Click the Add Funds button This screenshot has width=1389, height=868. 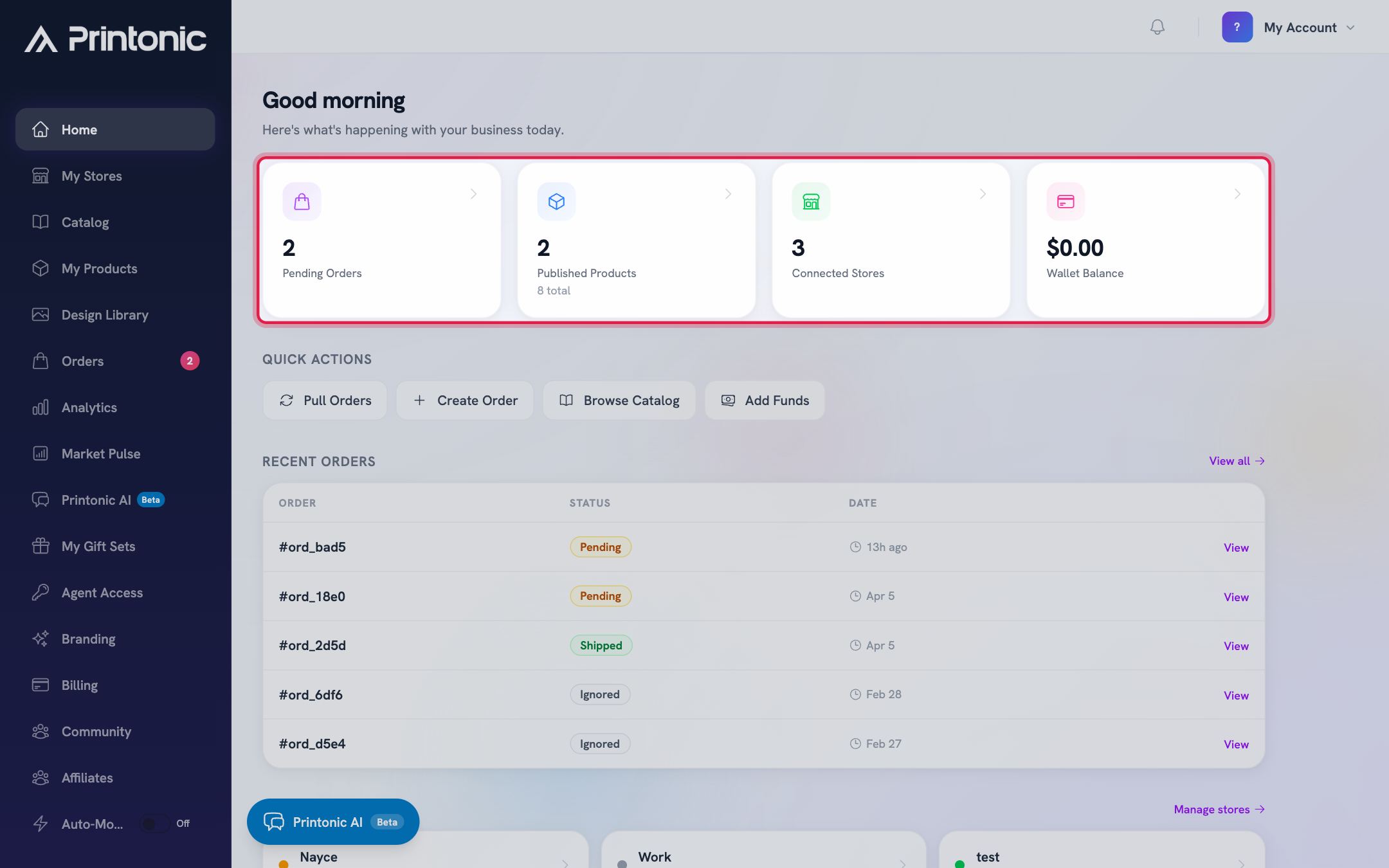click(x=765, y=401)
